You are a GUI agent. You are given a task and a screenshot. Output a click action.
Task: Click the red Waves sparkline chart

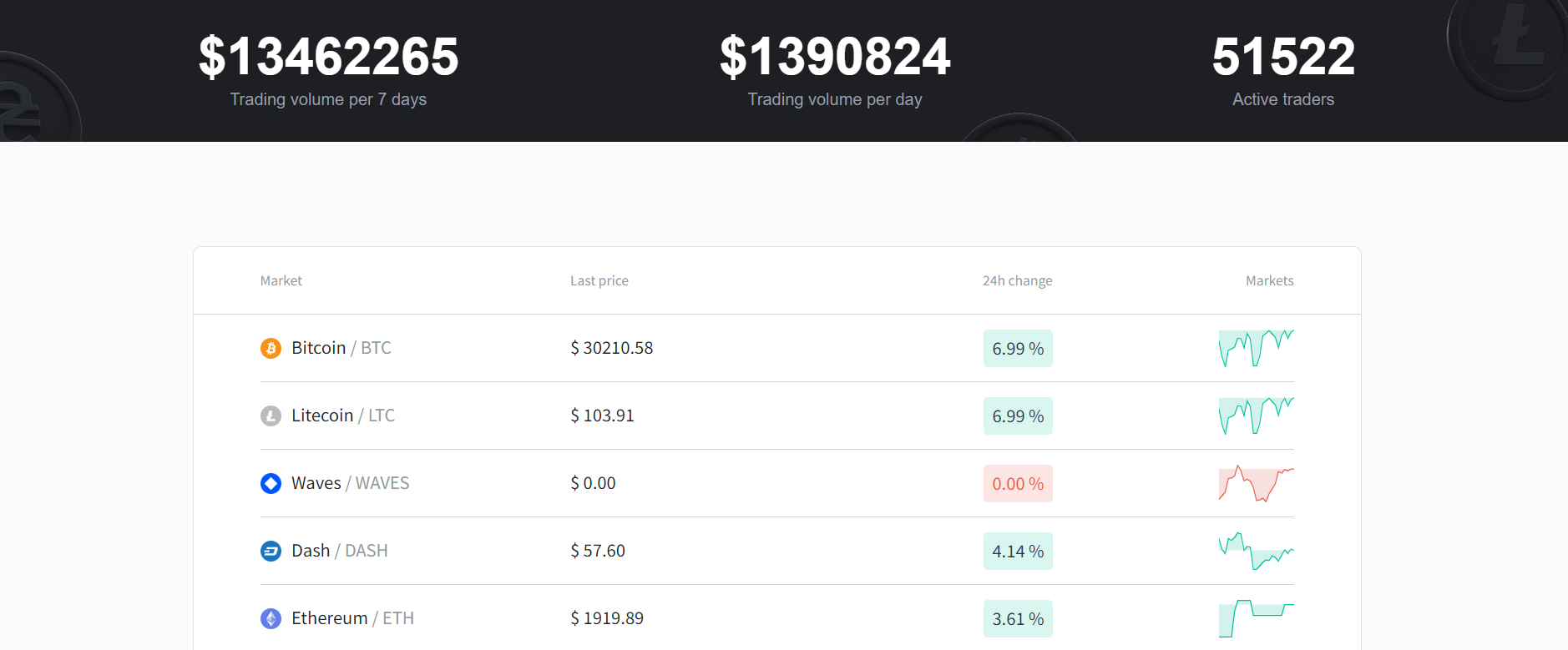click(1256, 483)
